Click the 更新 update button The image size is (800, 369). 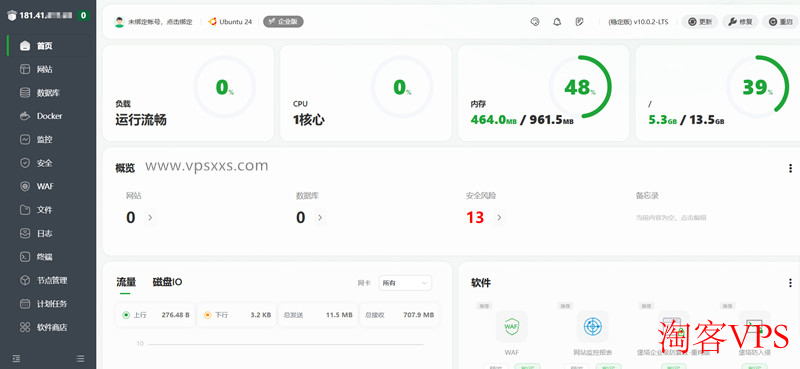[700, 22]
